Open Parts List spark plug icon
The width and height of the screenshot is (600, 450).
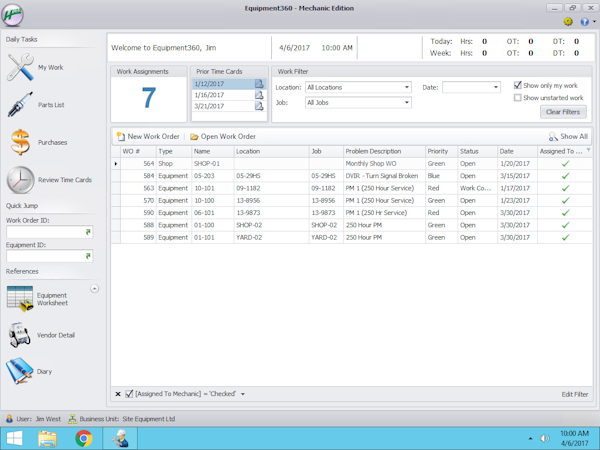[x=20, y=104]
